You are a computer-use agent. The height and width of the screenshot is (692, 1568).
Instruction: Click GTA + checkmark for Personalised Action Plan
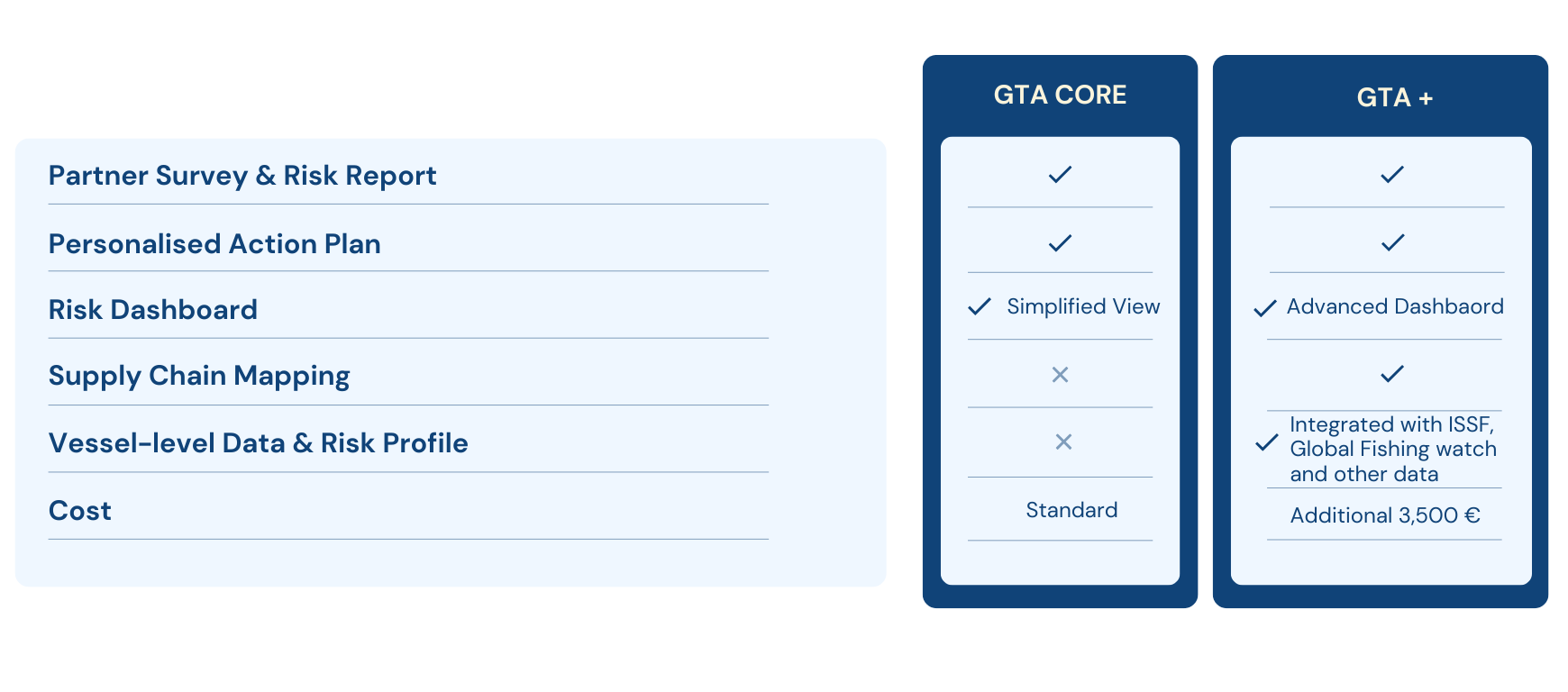[1392, 242]
